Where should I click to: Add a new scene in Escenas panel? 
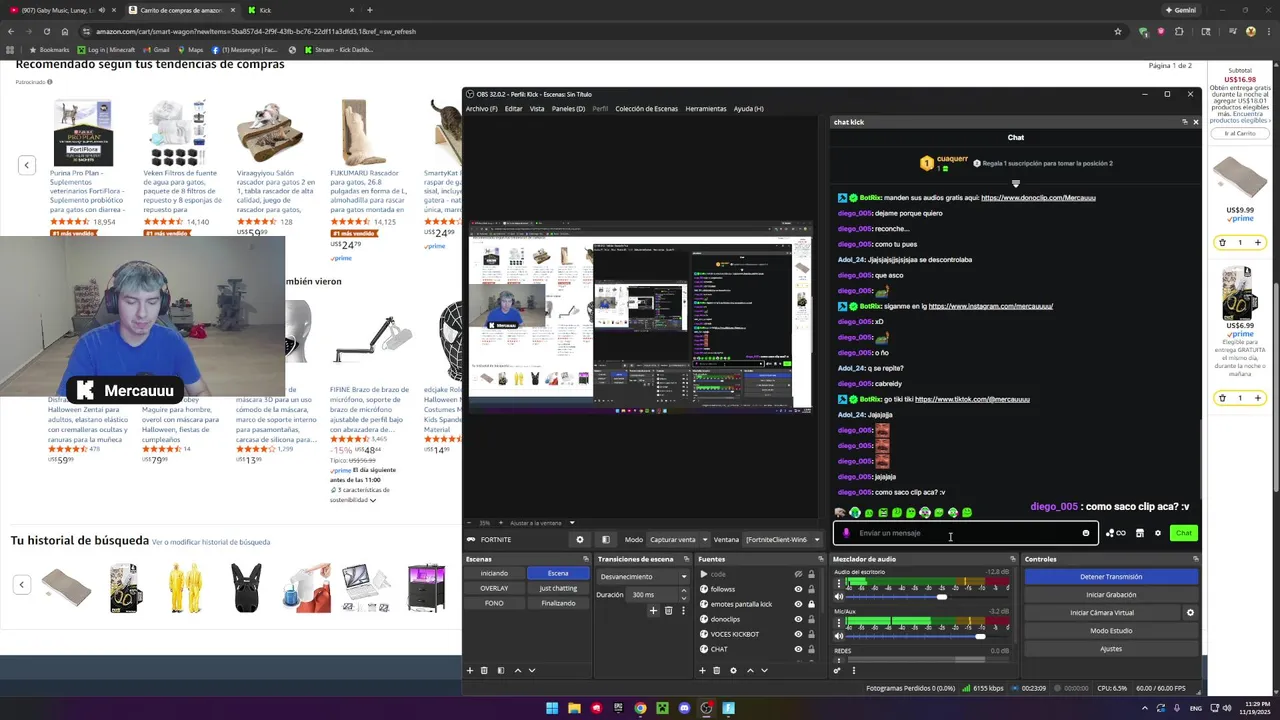coord(470,670)
